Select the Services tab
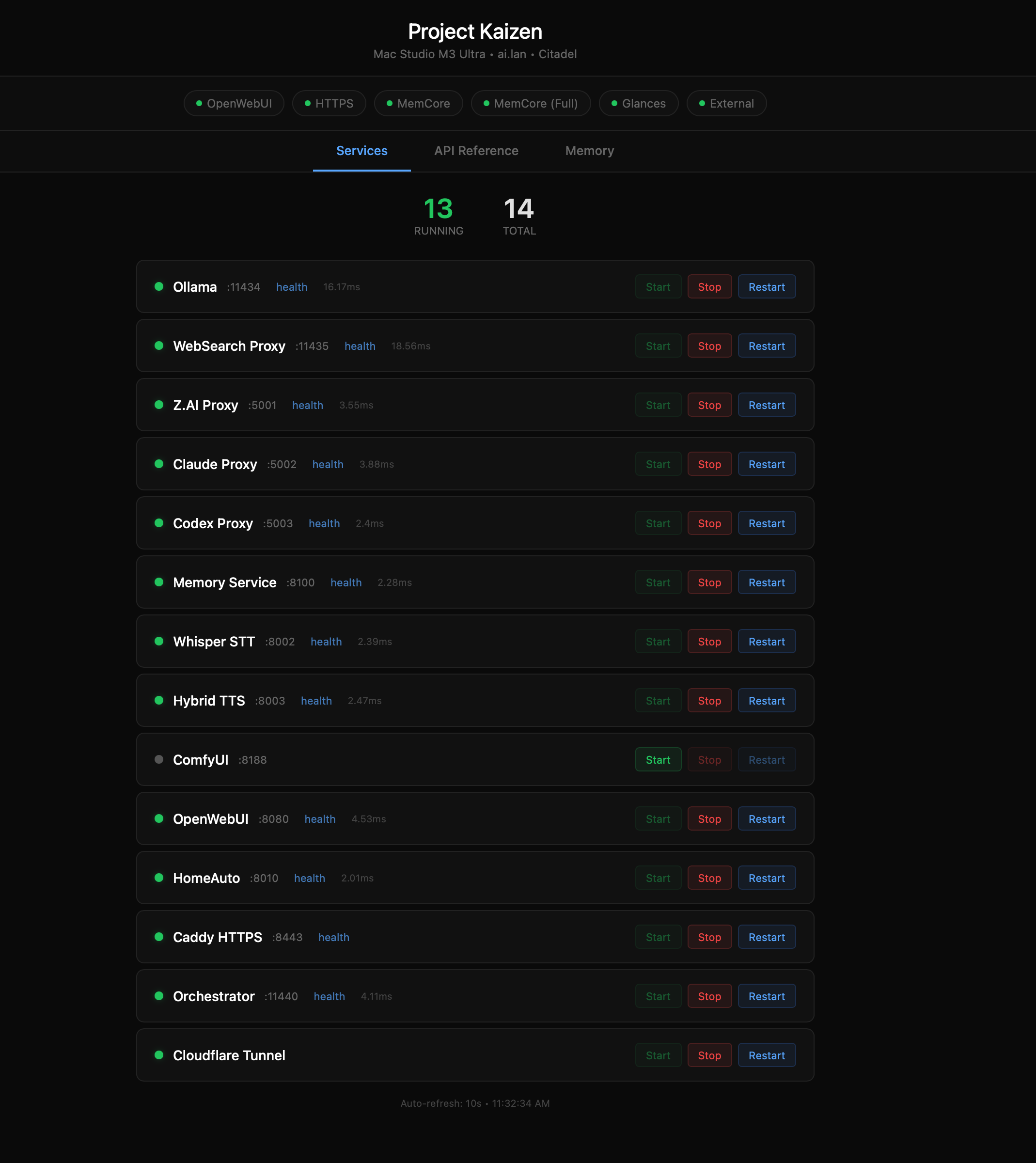1036x1163 pixels. pyautogui.click(x=361, y=151)
